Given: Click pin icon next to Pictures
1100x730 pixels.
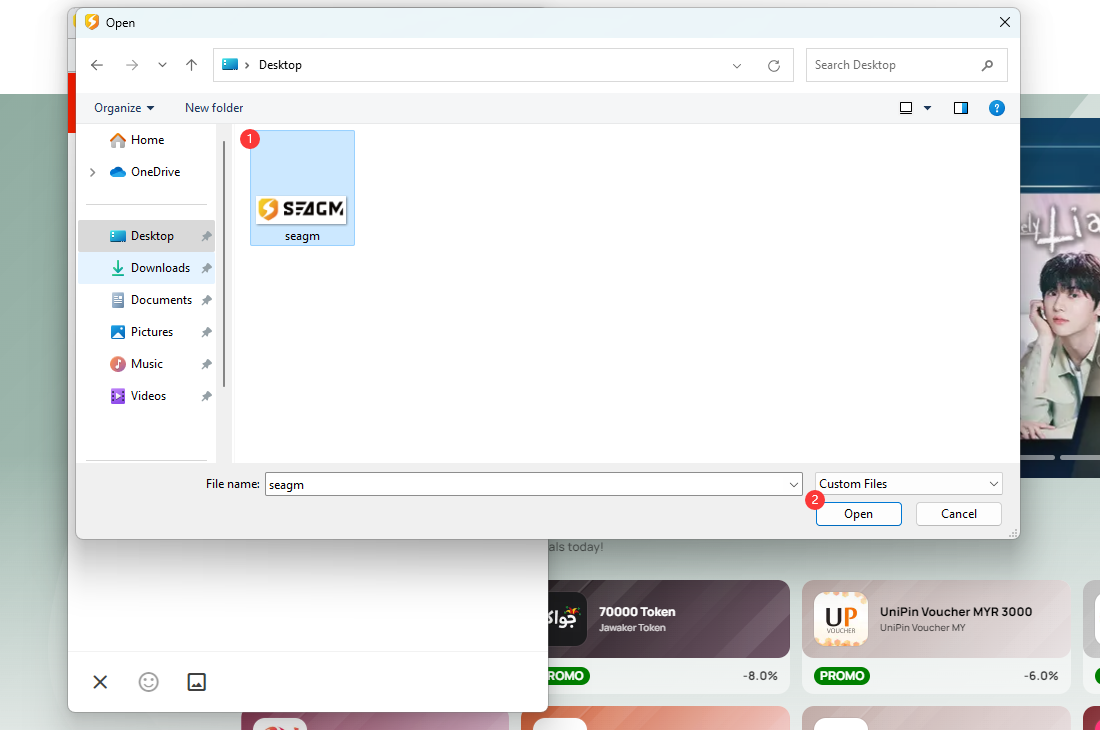Looking at the screenshot, I should 206,332.
